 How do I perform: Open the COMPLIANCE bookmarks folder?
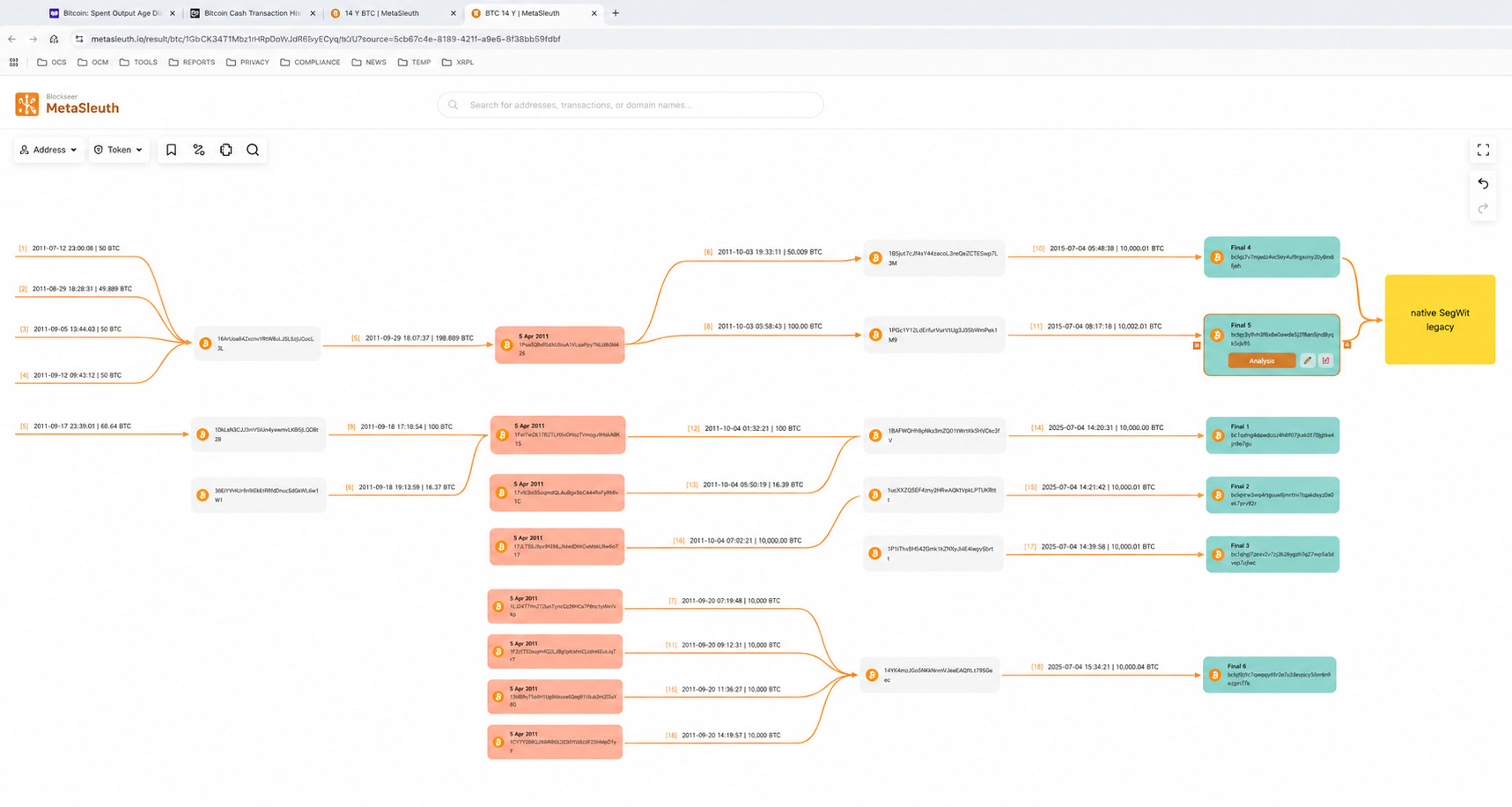[x=310, y=63]
